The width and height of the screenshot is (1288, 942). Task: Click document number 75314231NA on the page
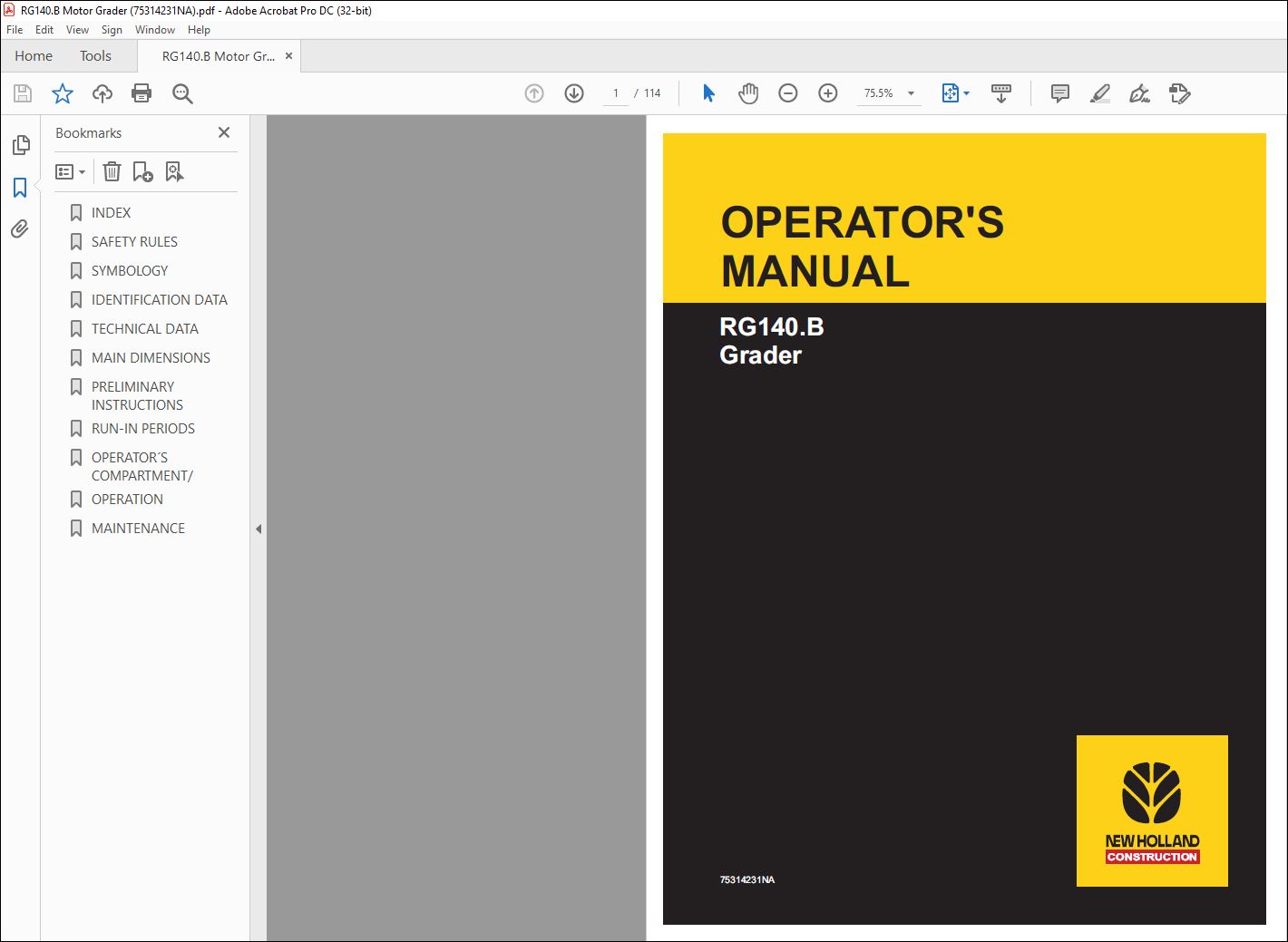[747, 879]
